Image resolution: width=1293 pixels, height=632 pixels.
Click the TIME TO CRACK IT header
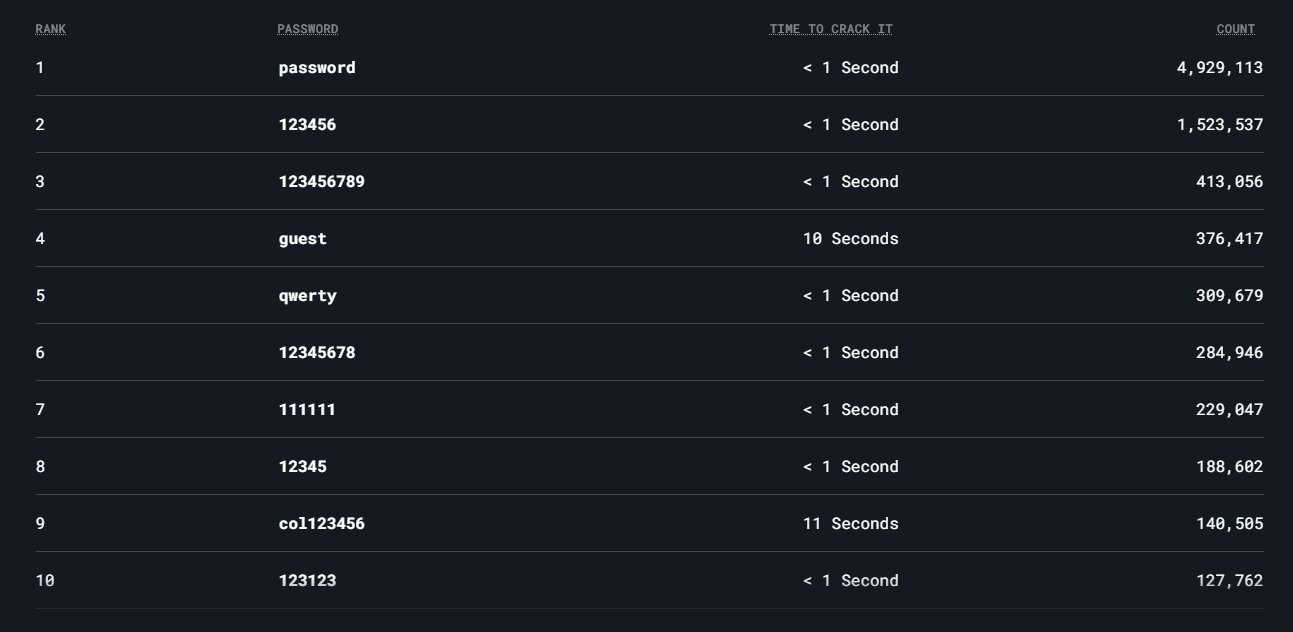(830, 29)
